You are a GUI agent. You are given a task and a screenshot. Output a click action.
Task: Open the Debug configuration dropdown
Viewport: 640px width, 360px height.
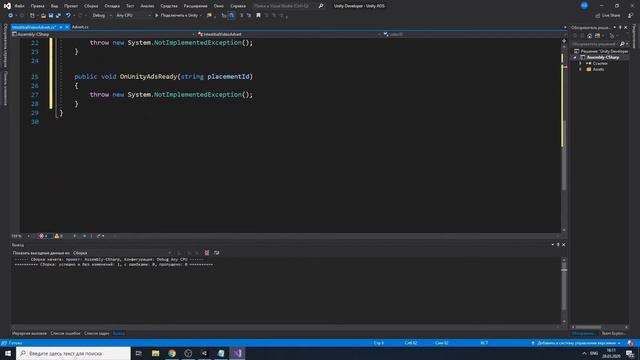point(102,16)
